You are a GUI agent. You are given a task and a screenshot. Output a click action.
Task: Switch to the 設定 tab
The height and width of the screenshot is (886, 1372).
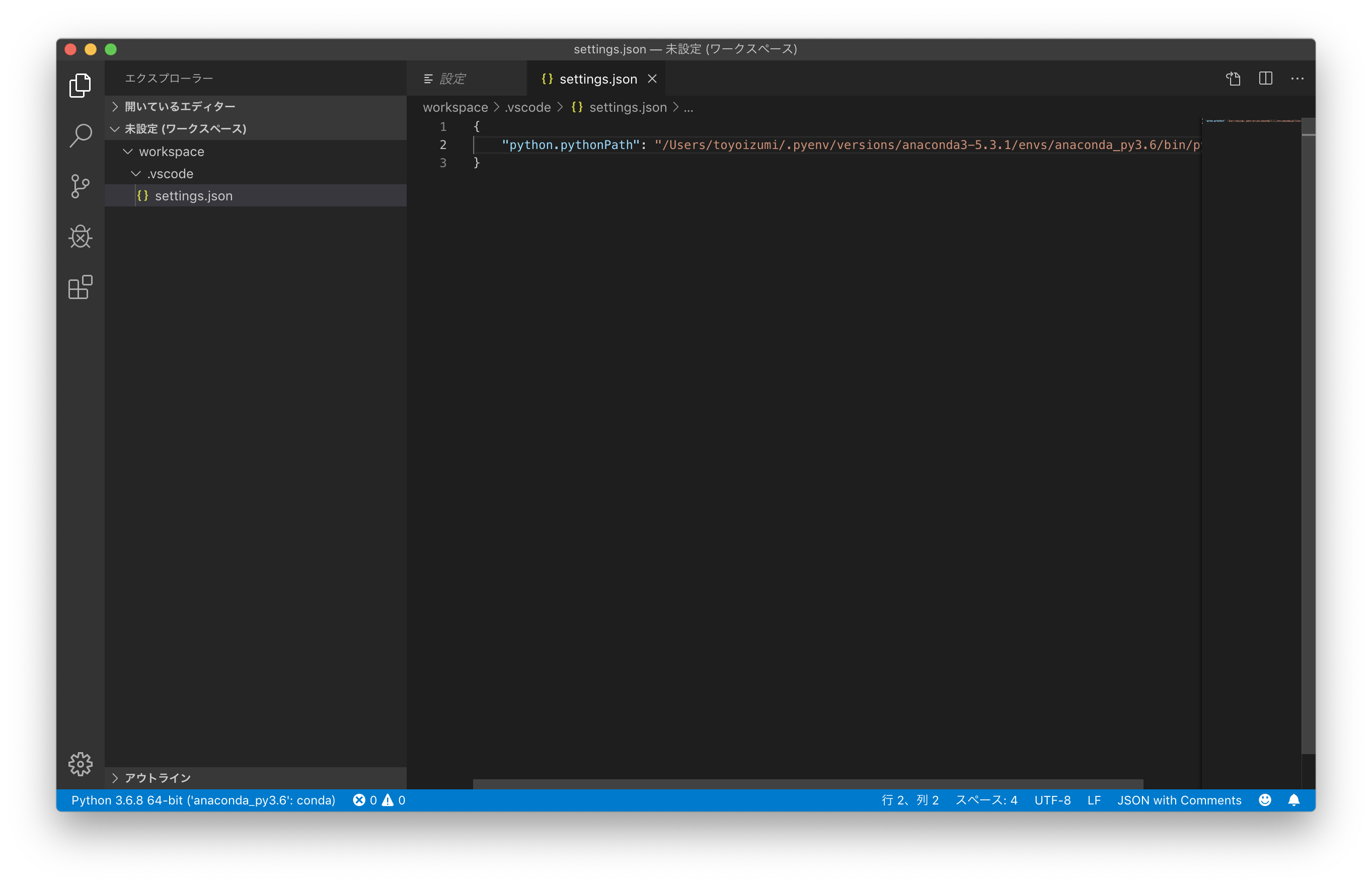click(x=453, y=78)
